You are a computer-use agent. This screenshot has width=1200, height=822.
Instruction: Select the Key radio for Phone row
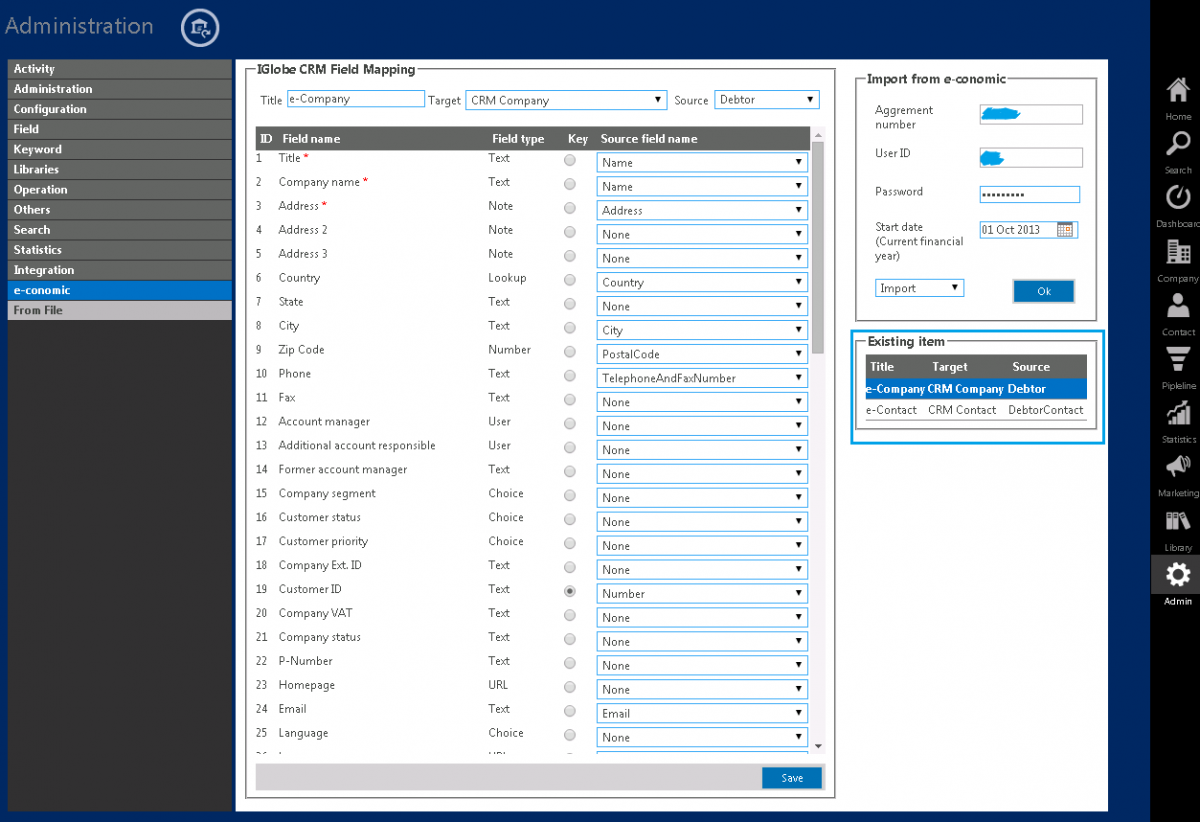pos(570,376)
